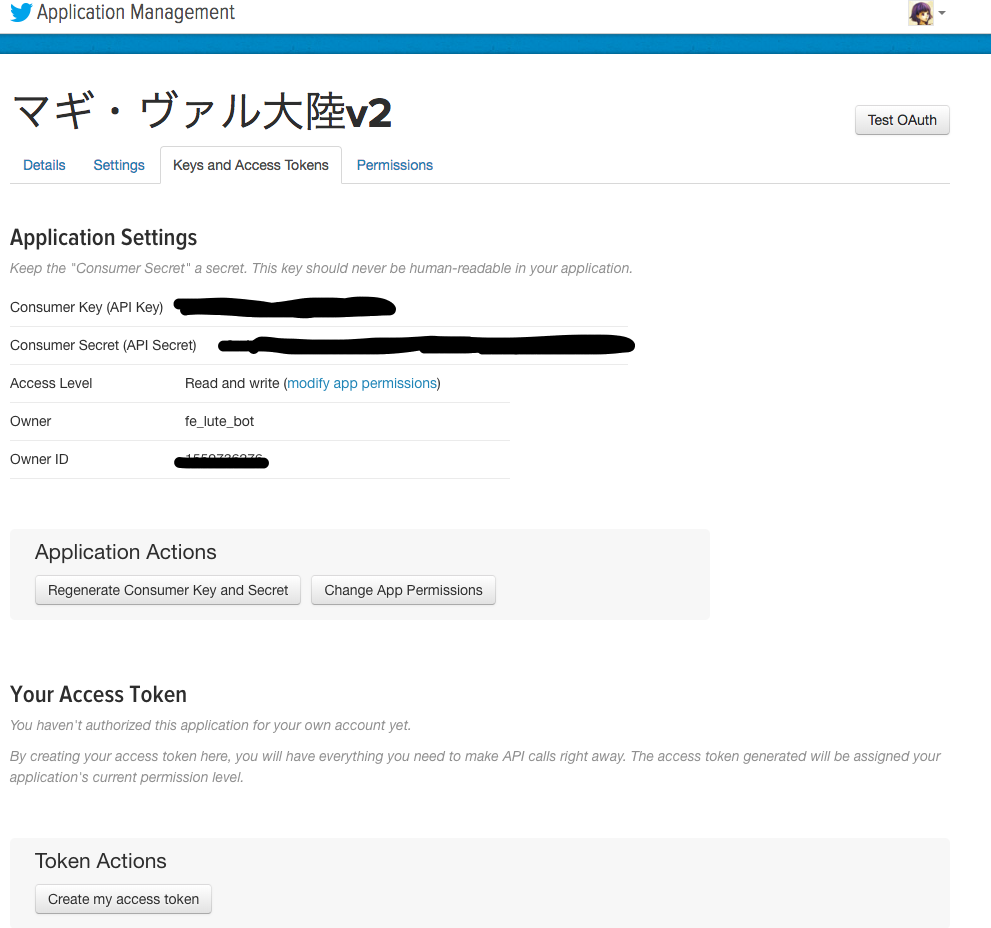Click the 'Read and write' access level text
Viewport: 991px width, 928px height.
tap(232, 383)
